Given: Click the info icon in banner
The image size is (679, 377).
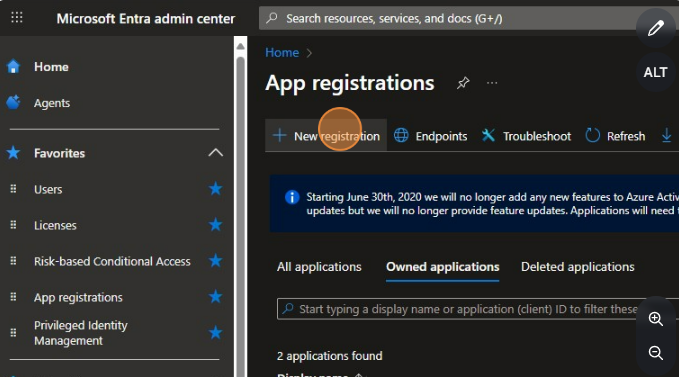Looking at the screenshot, I should tap(292, 197).
